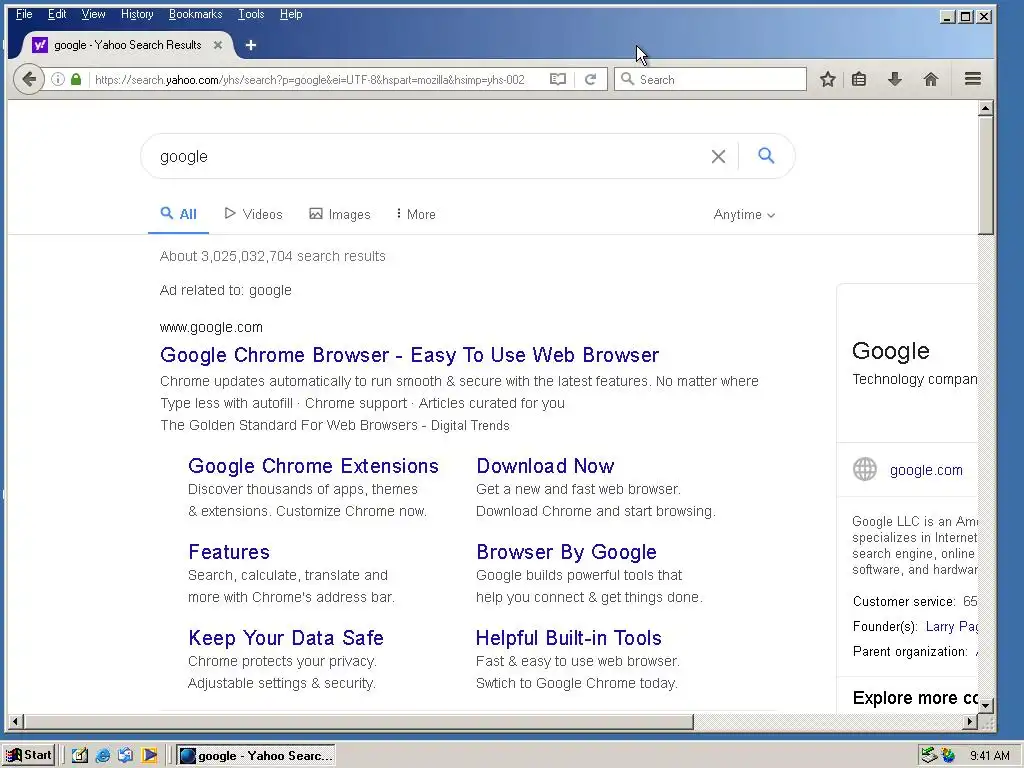This screenshot has width=1024, height=768.
Task: Click the scroll up arrow
Action: click(x=986, y=108)
